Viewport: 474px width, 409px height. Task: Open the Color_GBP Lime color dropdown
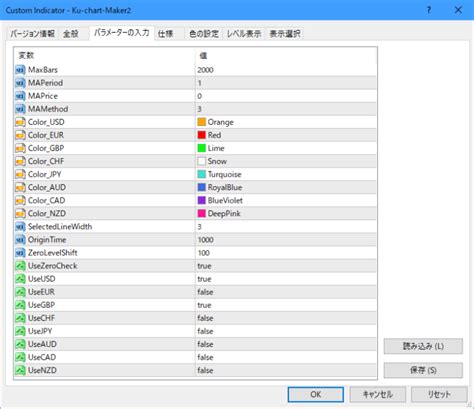[x=286, y=148]
